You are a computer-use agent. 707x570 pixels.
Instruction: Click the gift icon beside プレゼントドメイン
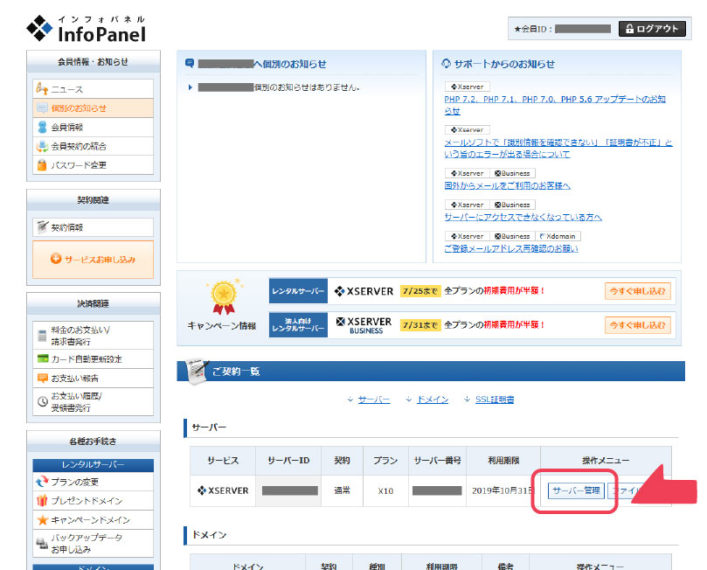click(x=42, y=501)
